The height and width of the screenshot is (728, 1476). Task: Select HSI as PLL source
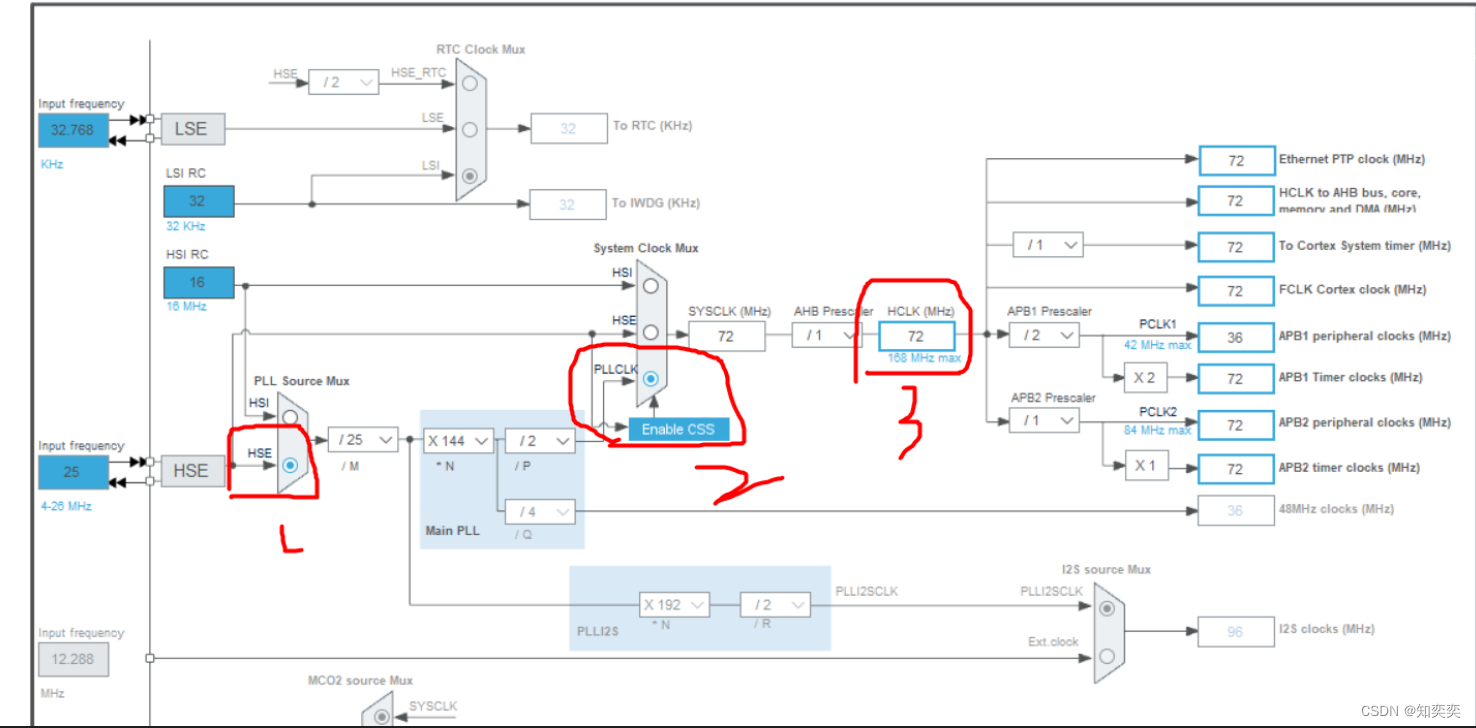coord(290,415)
